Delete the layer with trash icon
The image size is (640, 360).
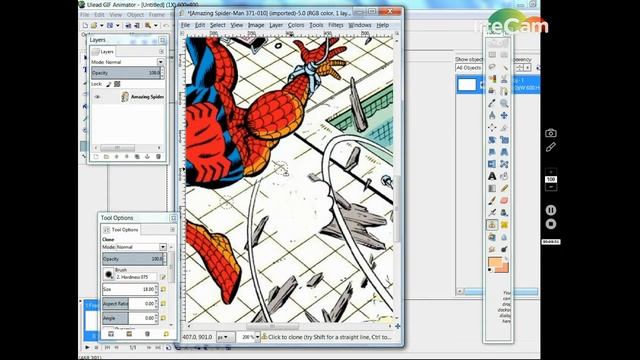[158, 157]
